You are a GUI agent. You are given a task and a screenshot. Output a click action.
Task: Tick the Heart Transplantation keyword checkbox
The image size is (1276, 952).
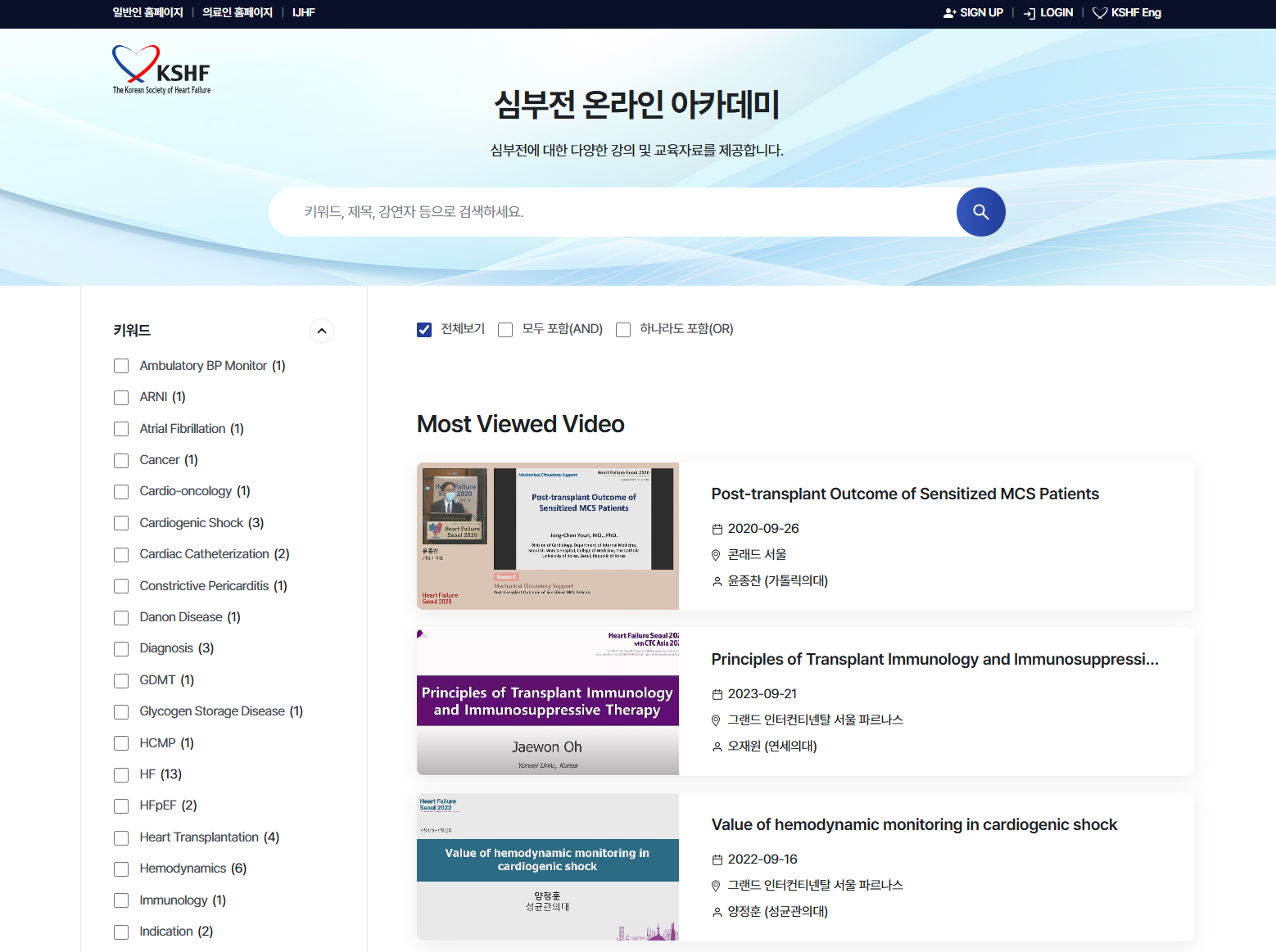pos(121,838)
